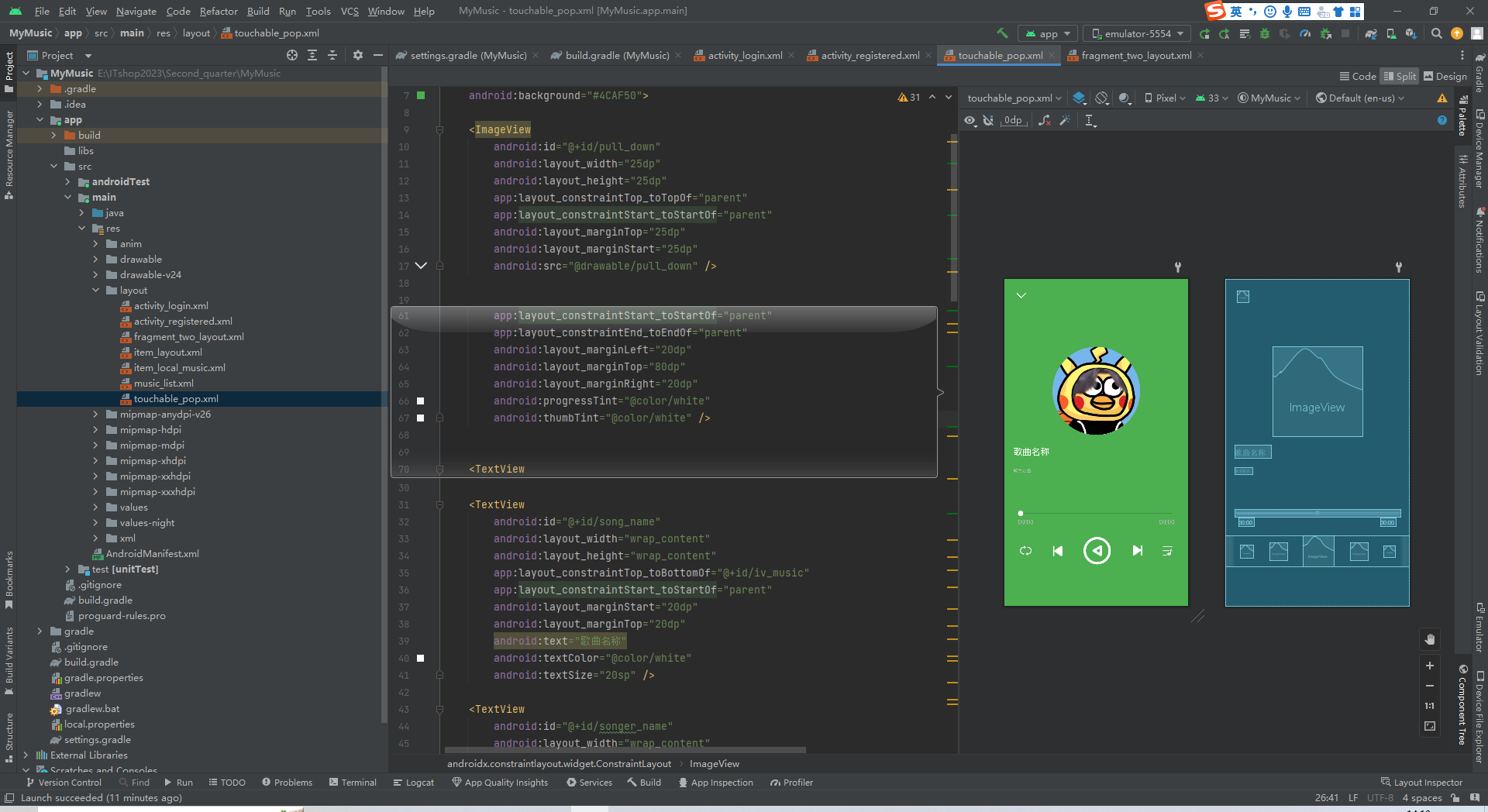The height and width of the screenshot is (812, 1488).
Task: Open the MyMusic theme dropdown
Action: (1269, 98)
